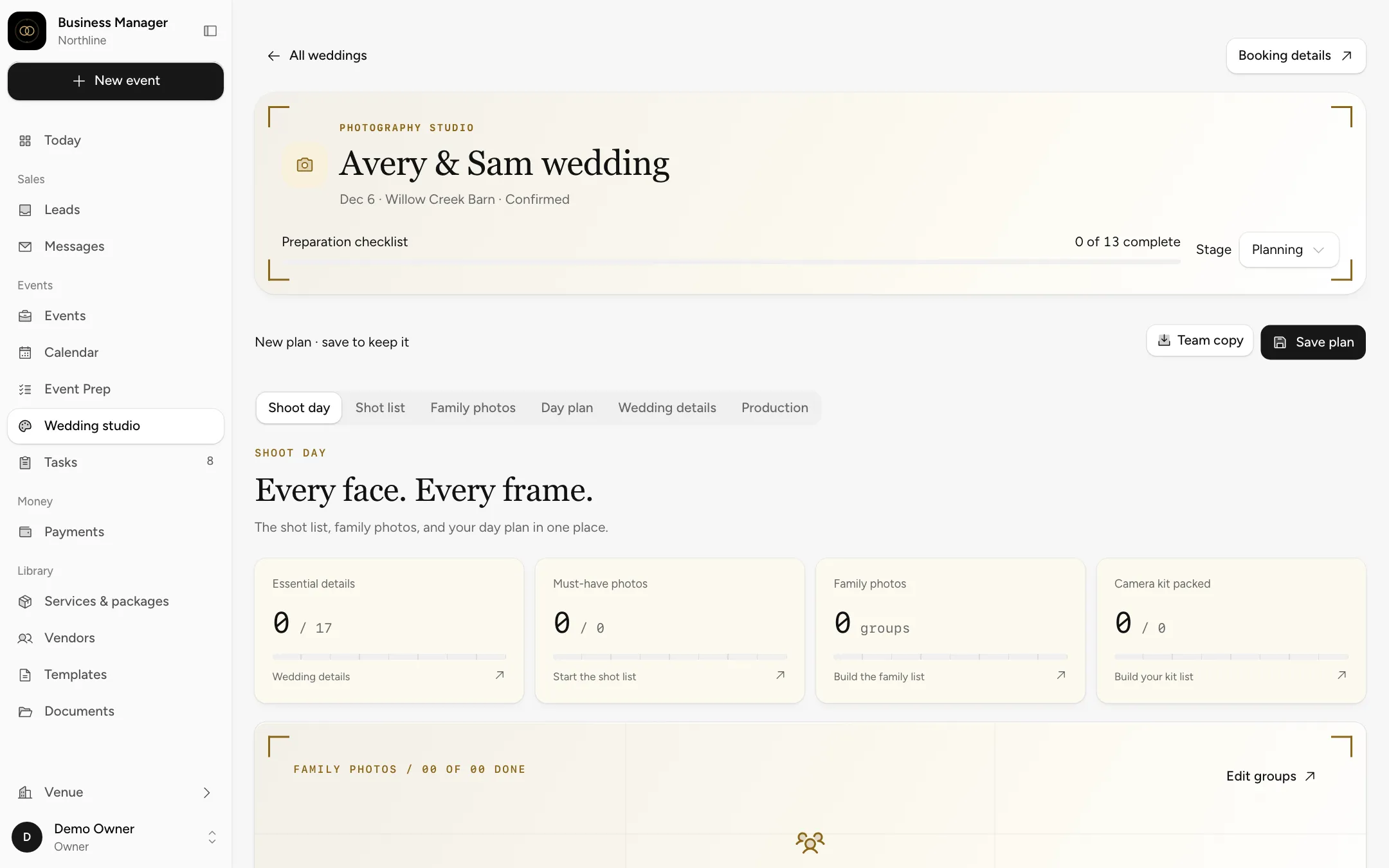Click the Wedding studio palette icon

click(25, 426)
